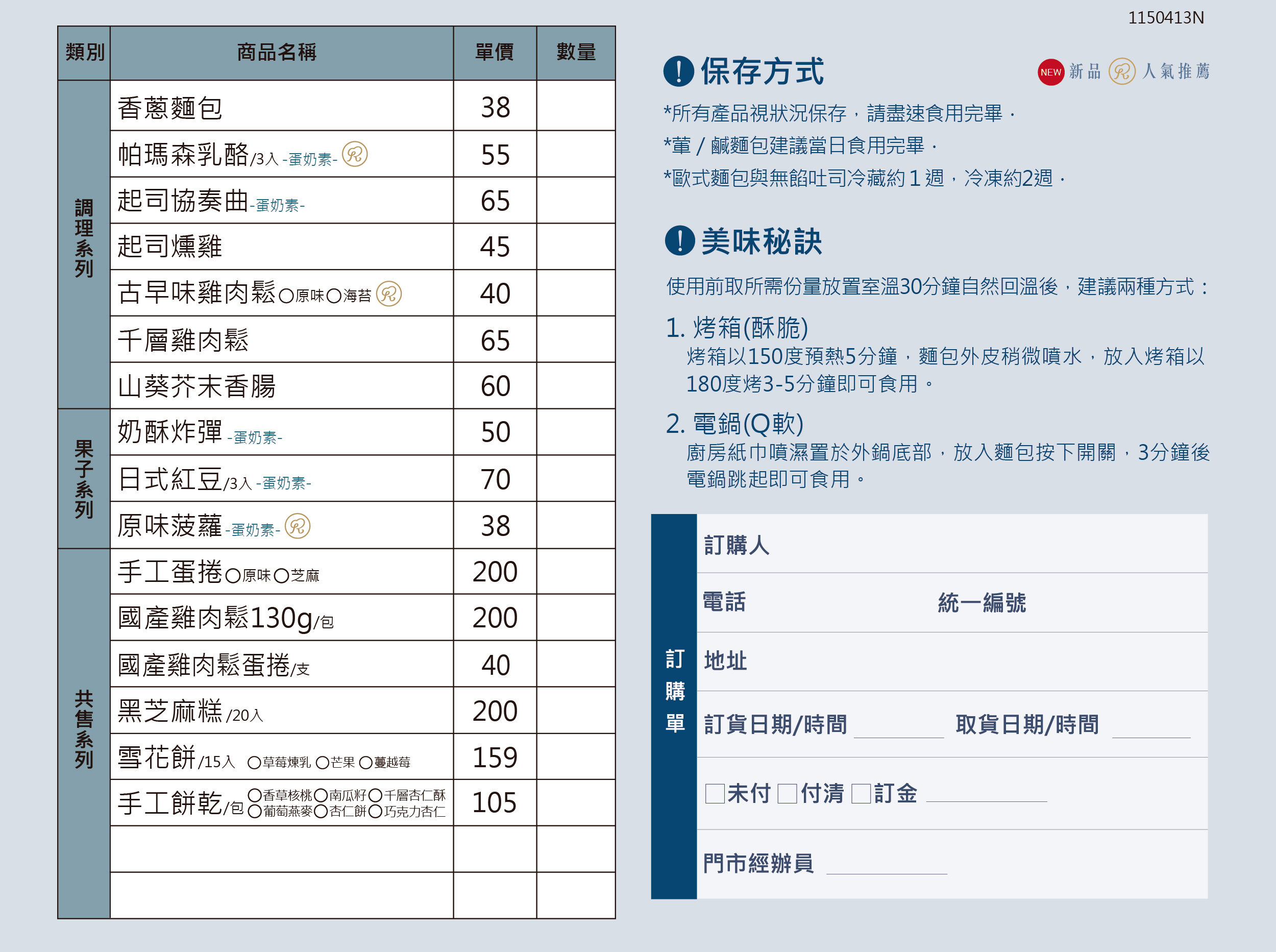Click the popular pick icon beside 人氣推薦
1276x952 pixels.
1122,71
